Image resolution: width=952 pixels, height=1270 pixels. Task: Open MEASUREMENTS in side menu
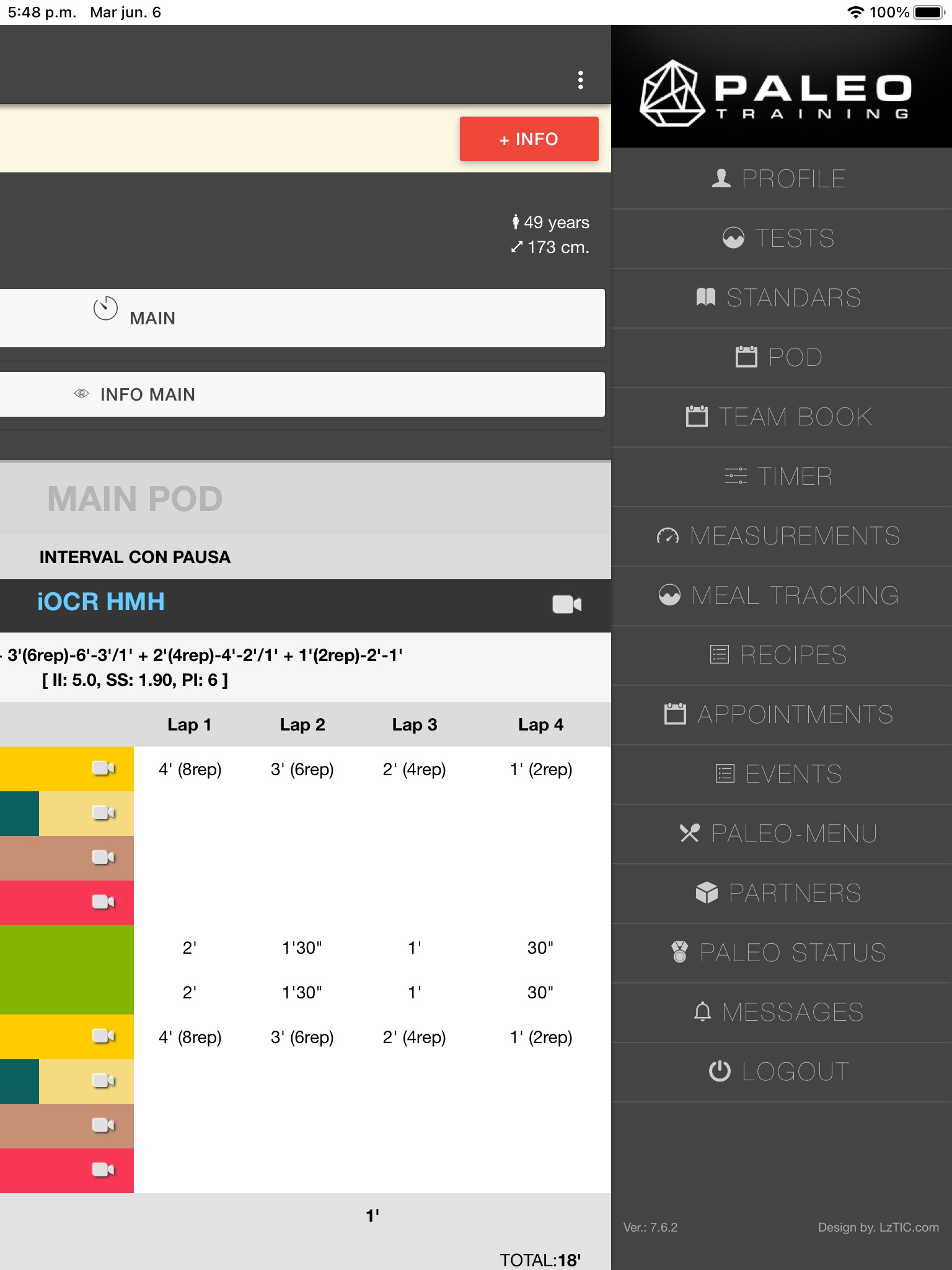coord(782,536)
